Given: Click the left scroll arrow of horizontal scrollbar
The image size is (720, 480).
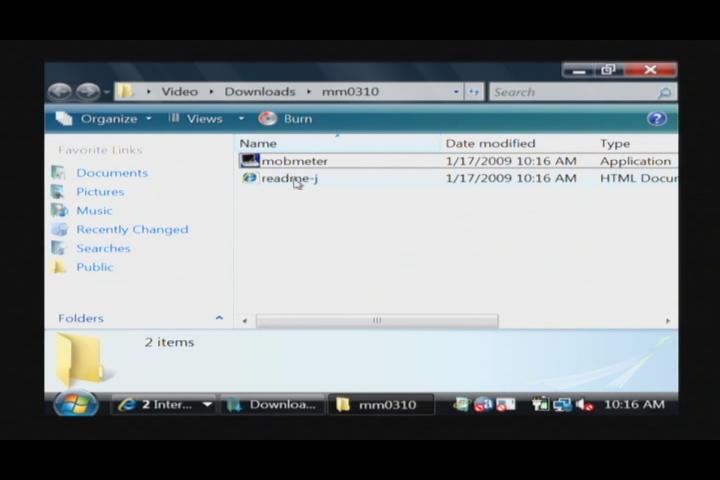Looking at the screenshot, I should 245,321.
